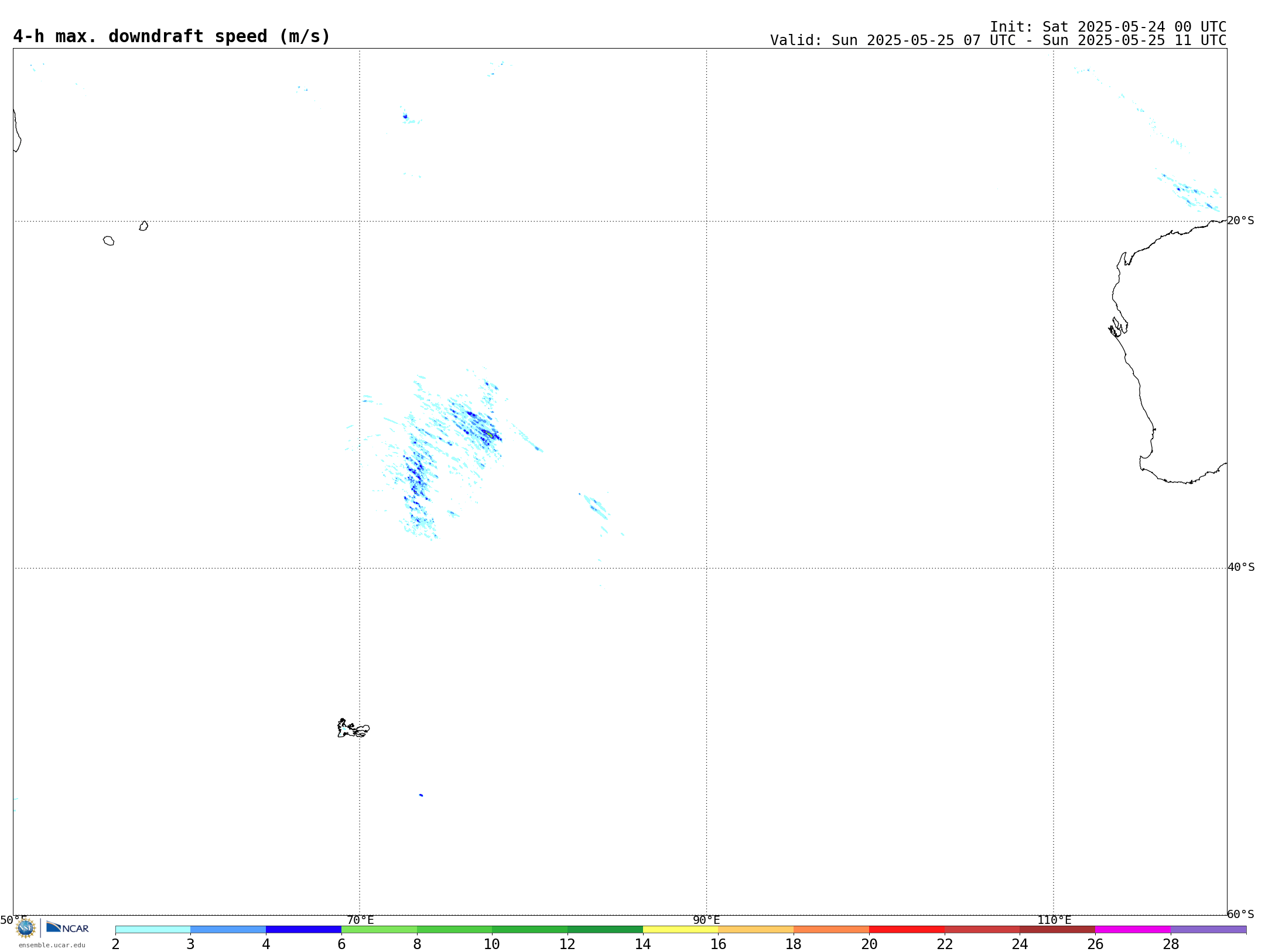
Task: Click the Kerguelen Islands outline near 70°E
Action: [353, 728]
